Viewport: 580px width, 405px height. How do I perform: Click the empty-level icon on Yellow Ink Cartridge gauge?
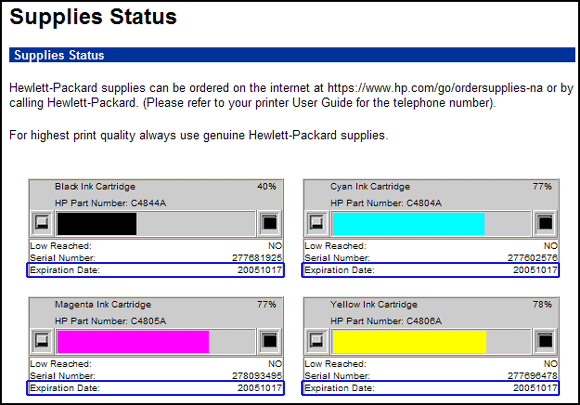(x=317, y=341)
